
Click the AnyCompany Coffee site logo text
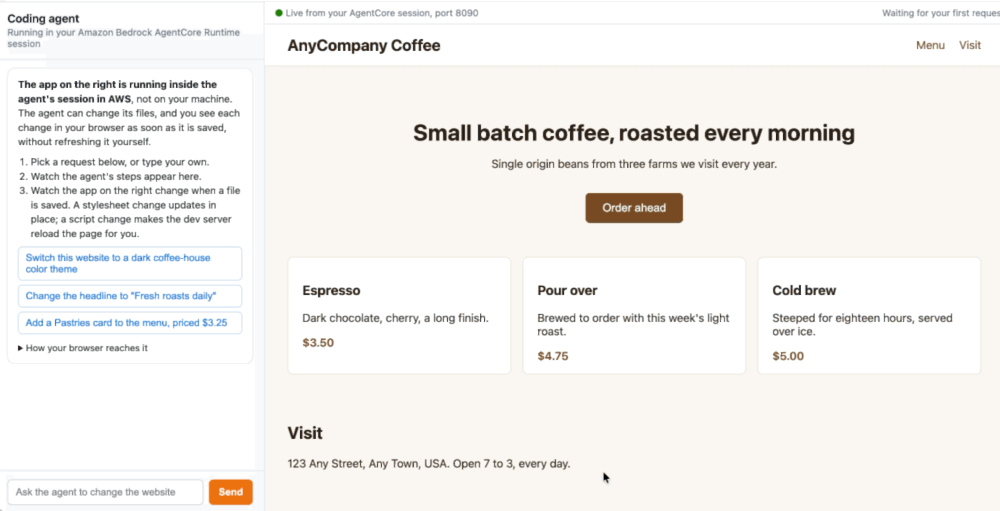(x=364, y=45)
